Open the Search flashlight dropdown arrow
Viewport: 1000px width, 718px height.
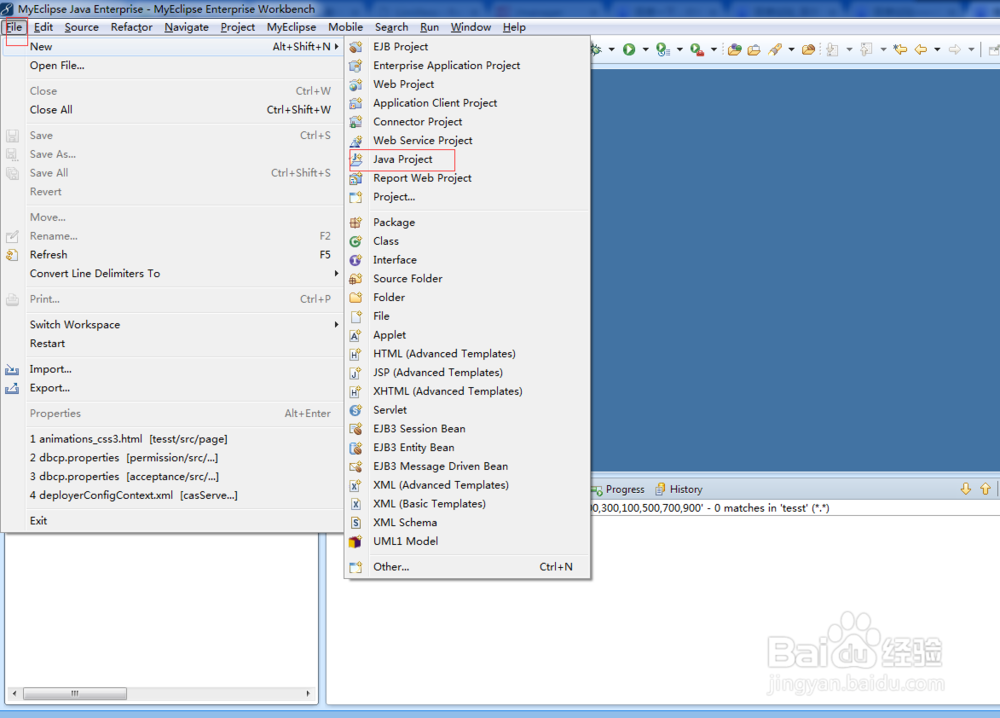[791, 49]
